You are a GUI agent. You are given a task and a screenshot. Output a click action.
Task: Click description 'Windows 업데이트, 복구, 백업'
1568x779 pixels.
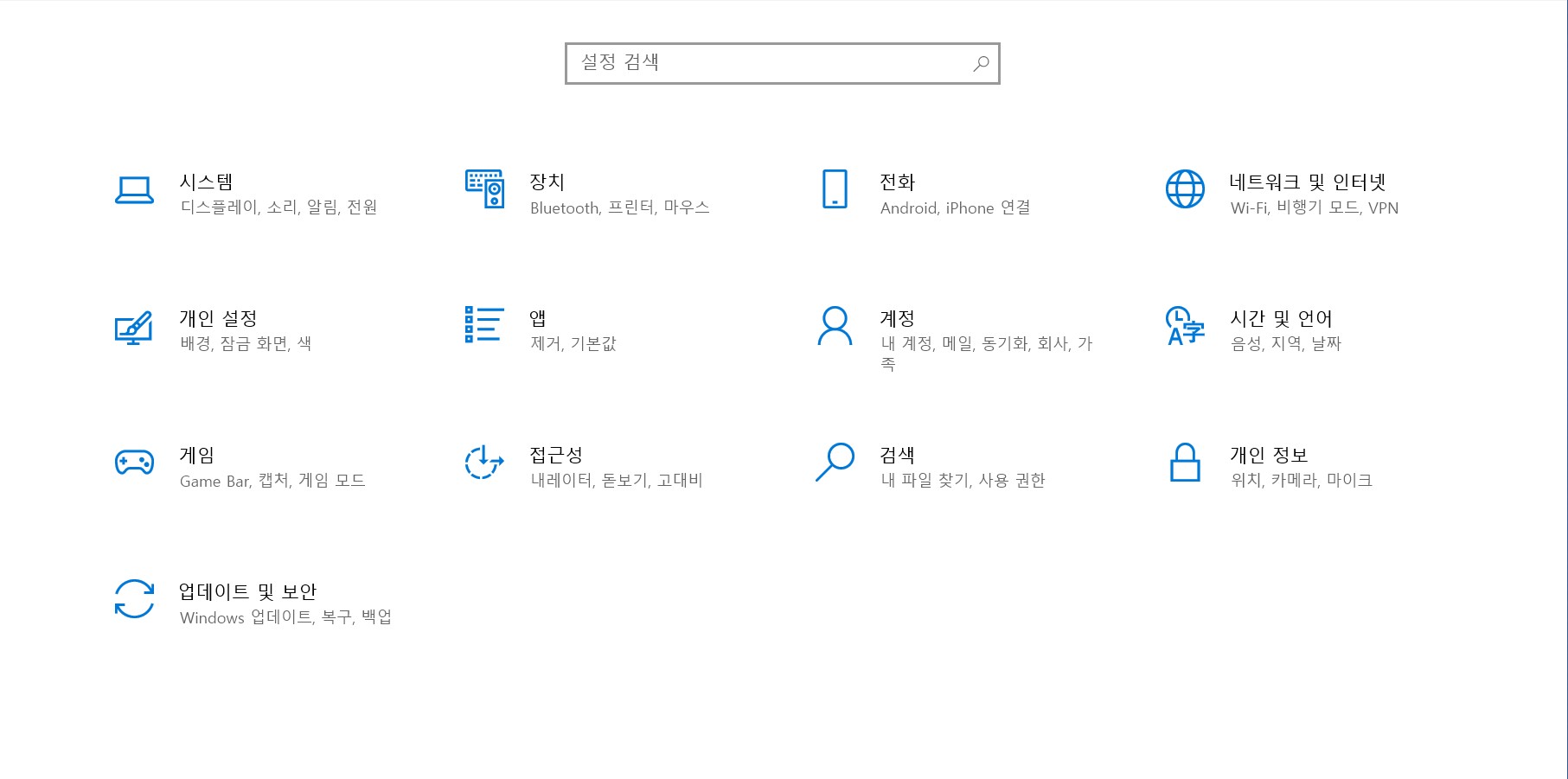click(285, 617)
